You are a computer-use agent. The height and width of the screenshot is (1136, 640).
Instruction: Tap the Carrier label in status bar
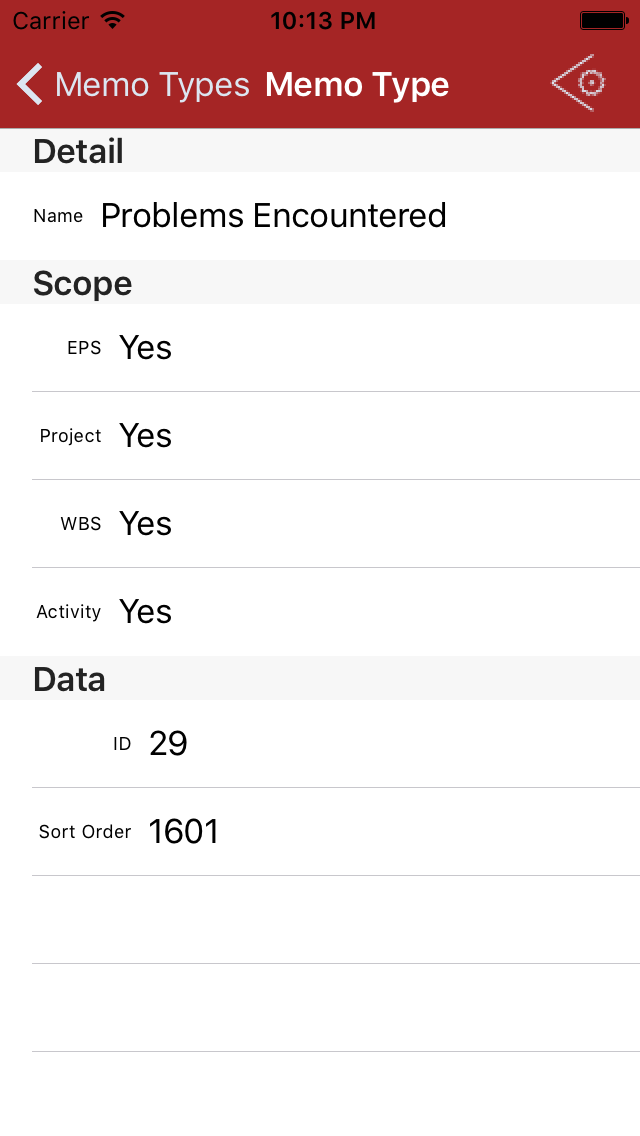50,20
